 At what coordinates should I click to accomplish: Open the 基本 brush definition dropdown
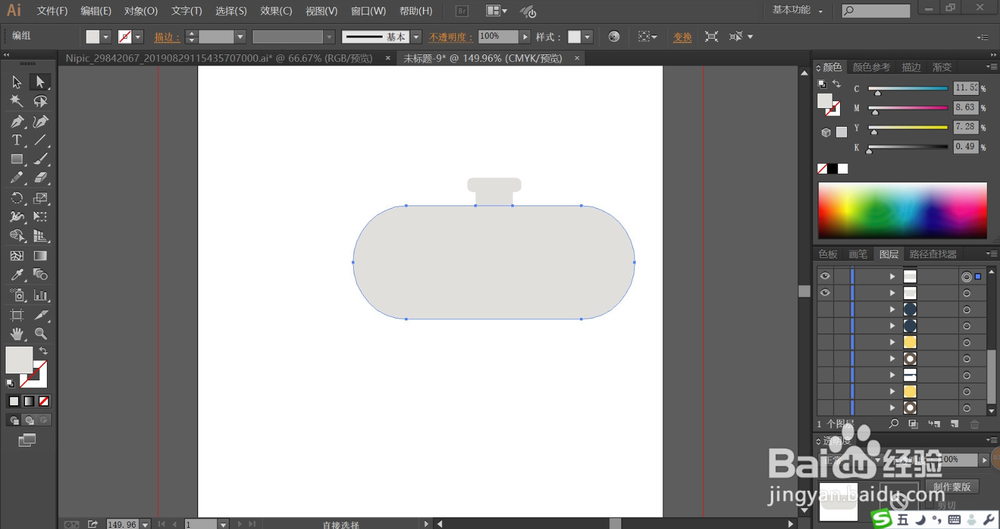416,37
